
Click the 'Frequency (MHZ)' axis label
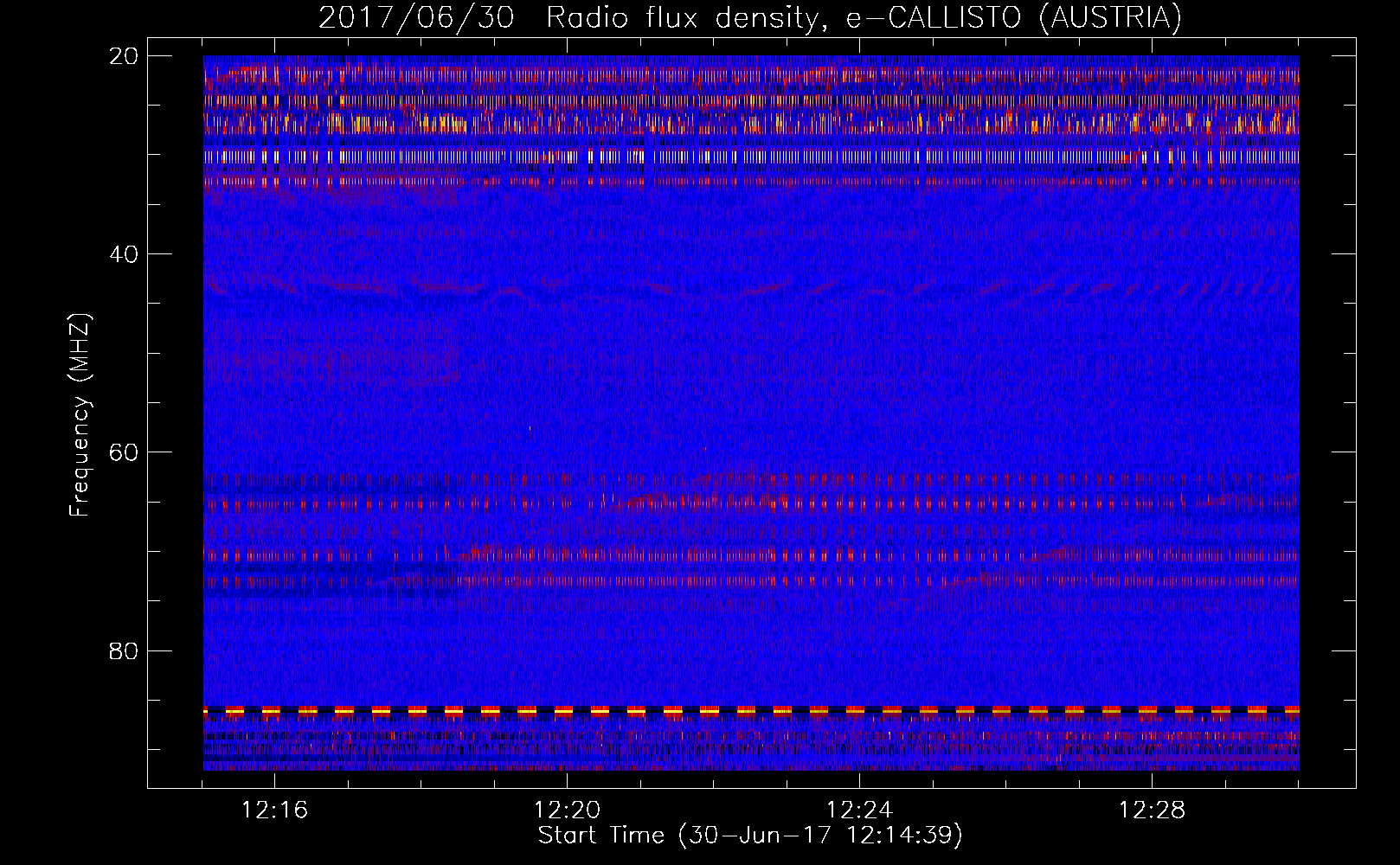pos(80,415)
